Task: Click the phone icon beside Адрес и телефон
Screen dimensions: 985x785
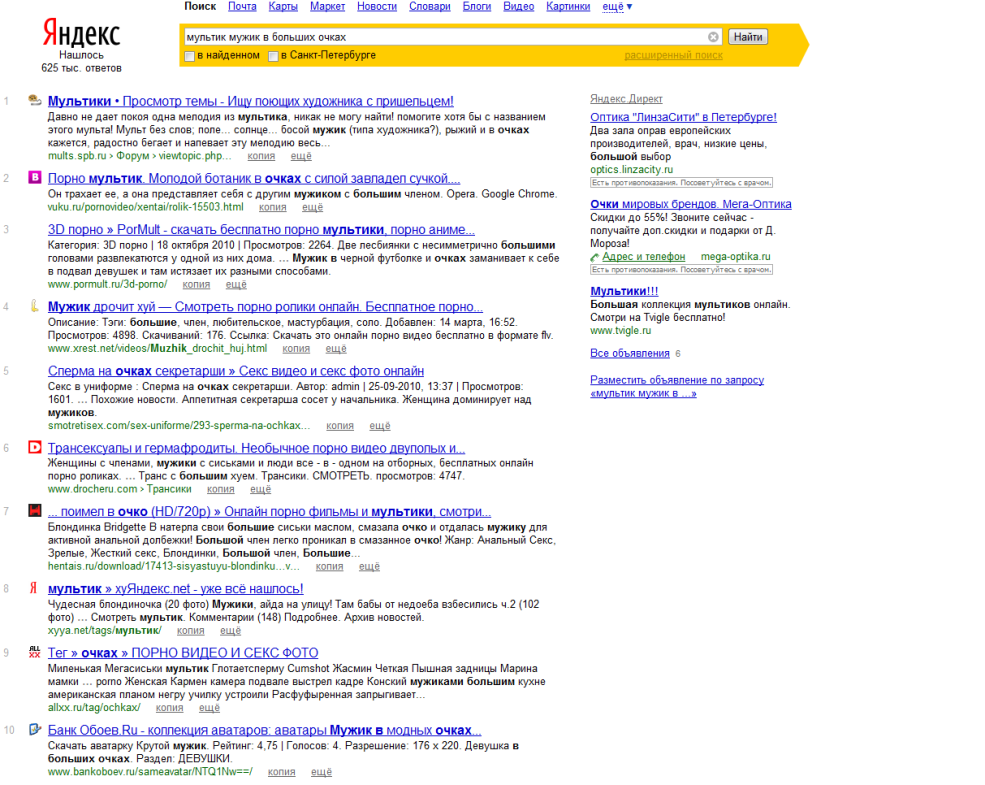Action: 595,257
